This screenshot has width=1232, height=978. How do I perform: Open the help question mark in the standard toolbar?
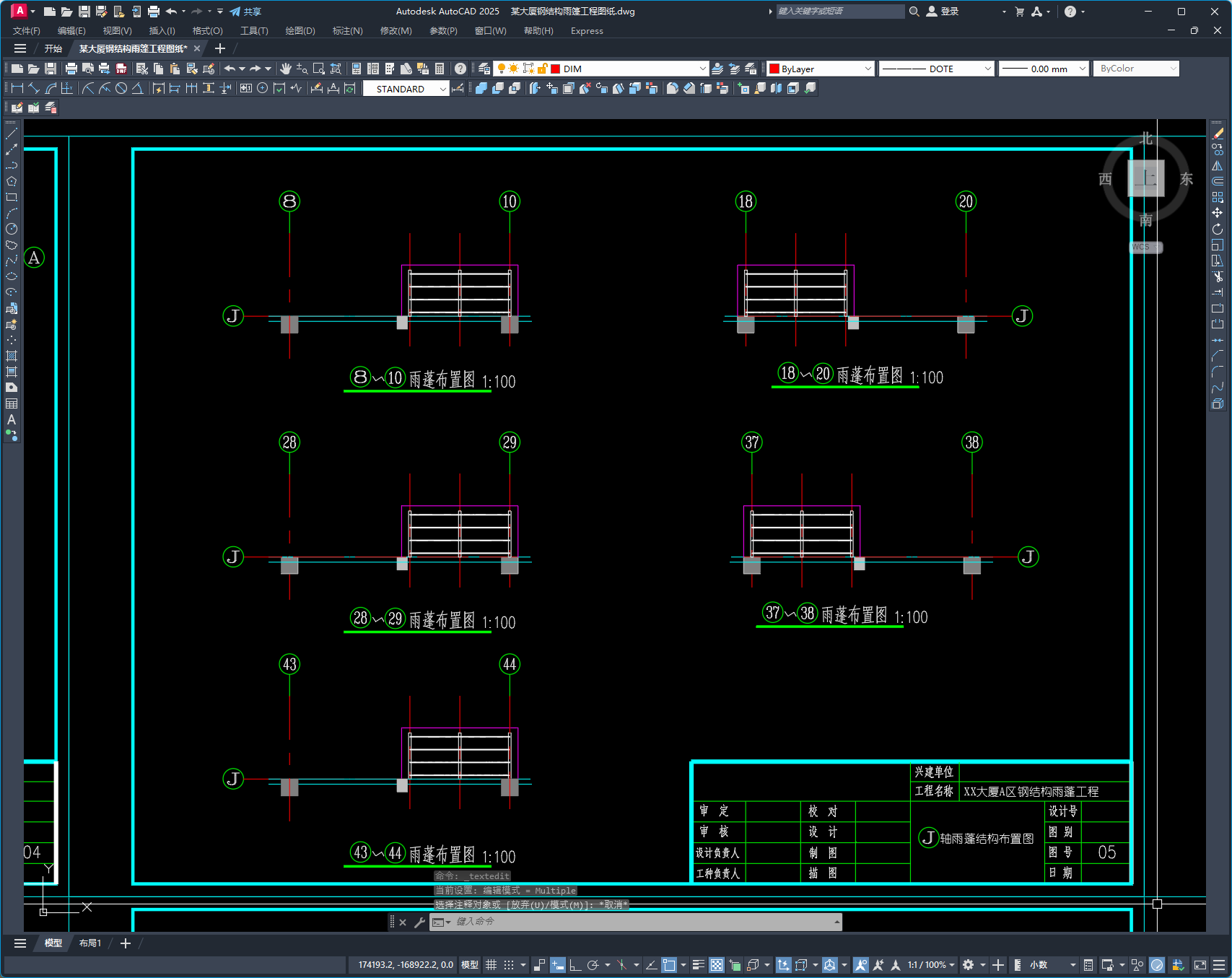coord(460,69)
